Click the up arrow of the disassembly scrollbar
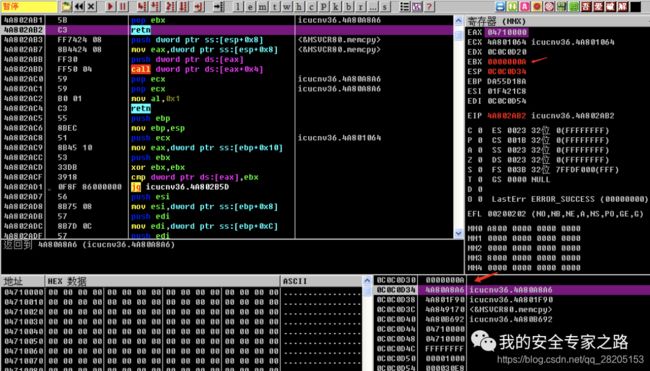650x371 pixels. tap(458, 20)
